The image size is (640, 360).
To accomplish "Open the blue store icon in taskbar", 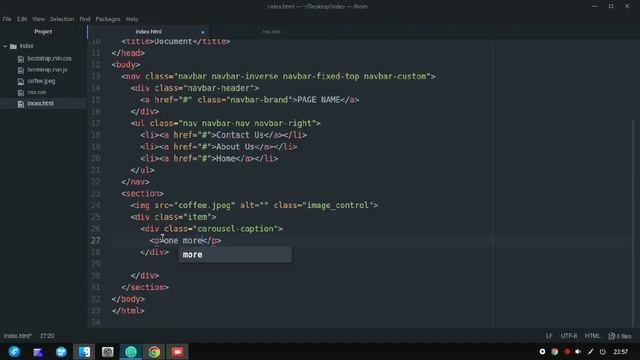I will pos(61,352).
